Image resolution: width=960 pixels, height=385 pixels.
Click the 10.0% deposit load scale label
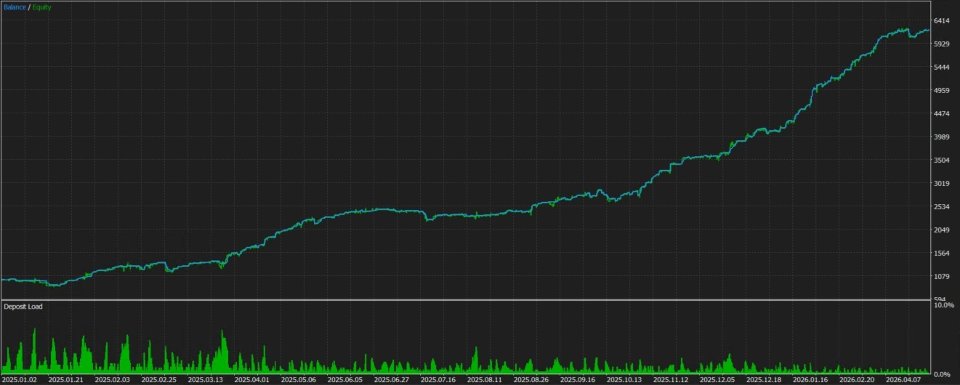(x=945, y=305)
